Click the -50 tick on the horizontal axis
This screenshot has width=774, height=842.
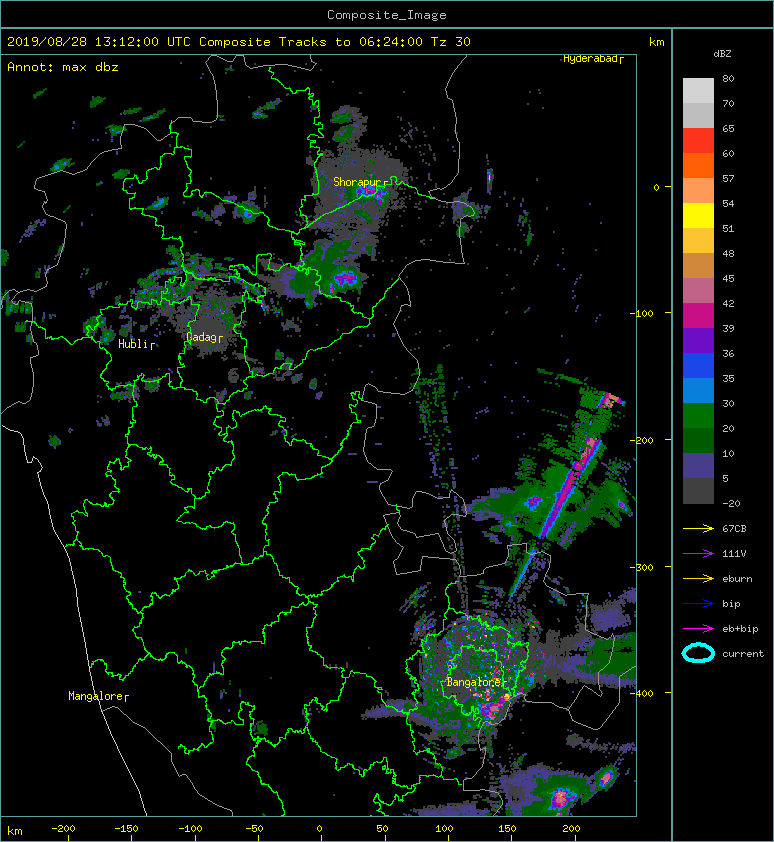[254, 829]
